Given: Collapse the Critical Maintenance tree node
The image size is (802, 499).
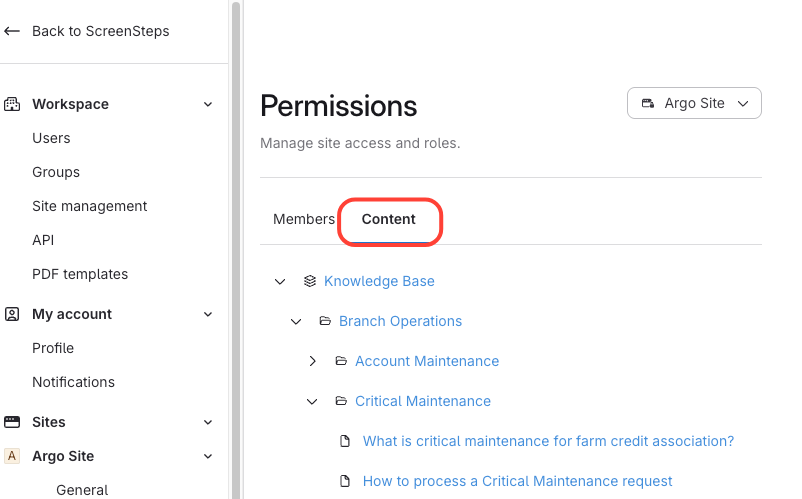Looking at the screenshot, I should (x=312, y=401).
